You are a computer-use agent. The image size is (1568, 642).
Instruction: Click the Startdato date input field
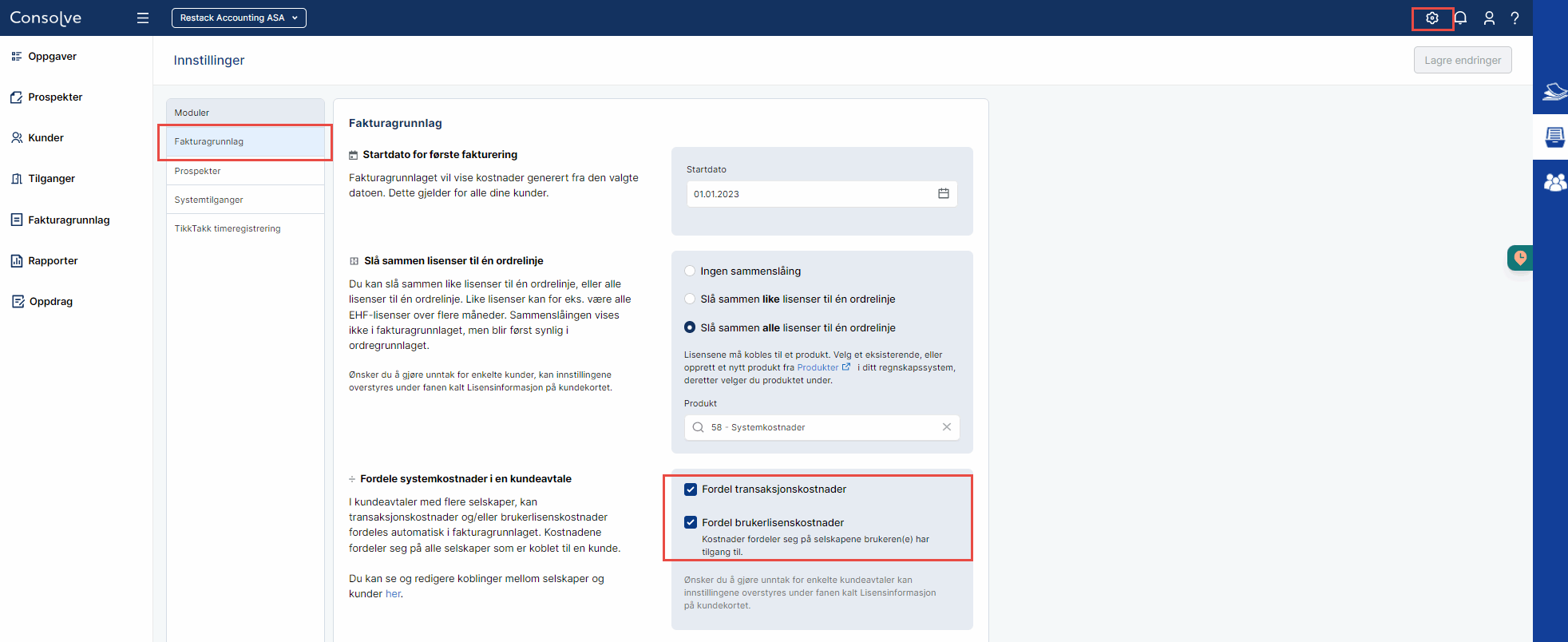[822, 194]
